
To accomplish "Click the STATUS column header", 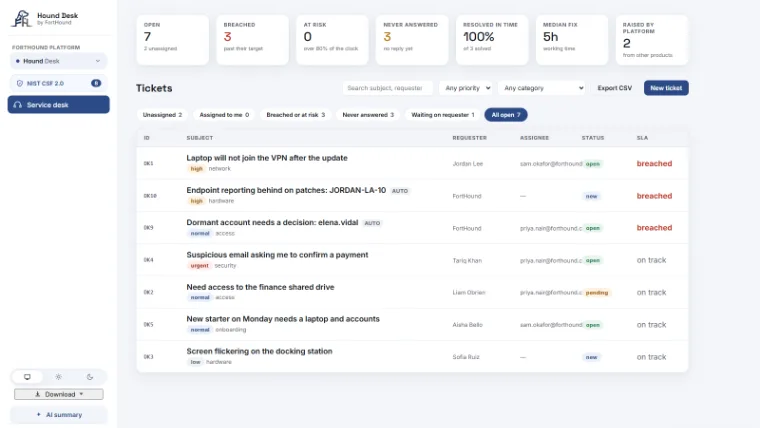I will coord(593,138).
